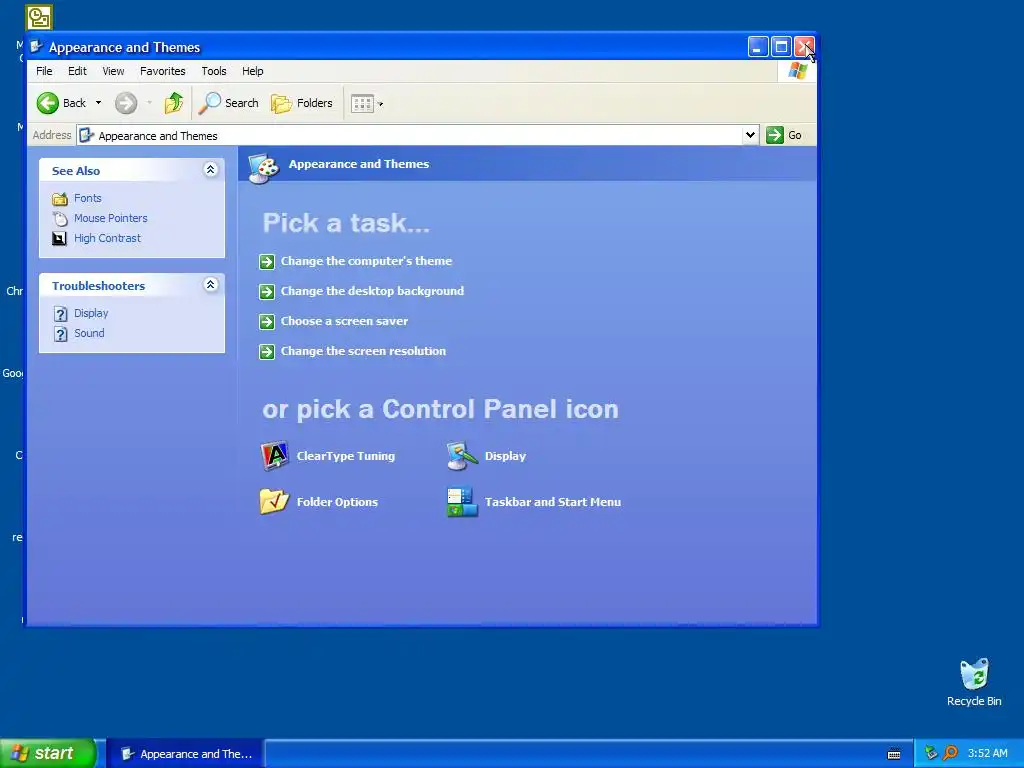Click the green Back arrow icon
The width and height of the screenshot is (1024, 768).
pos(48,103)
